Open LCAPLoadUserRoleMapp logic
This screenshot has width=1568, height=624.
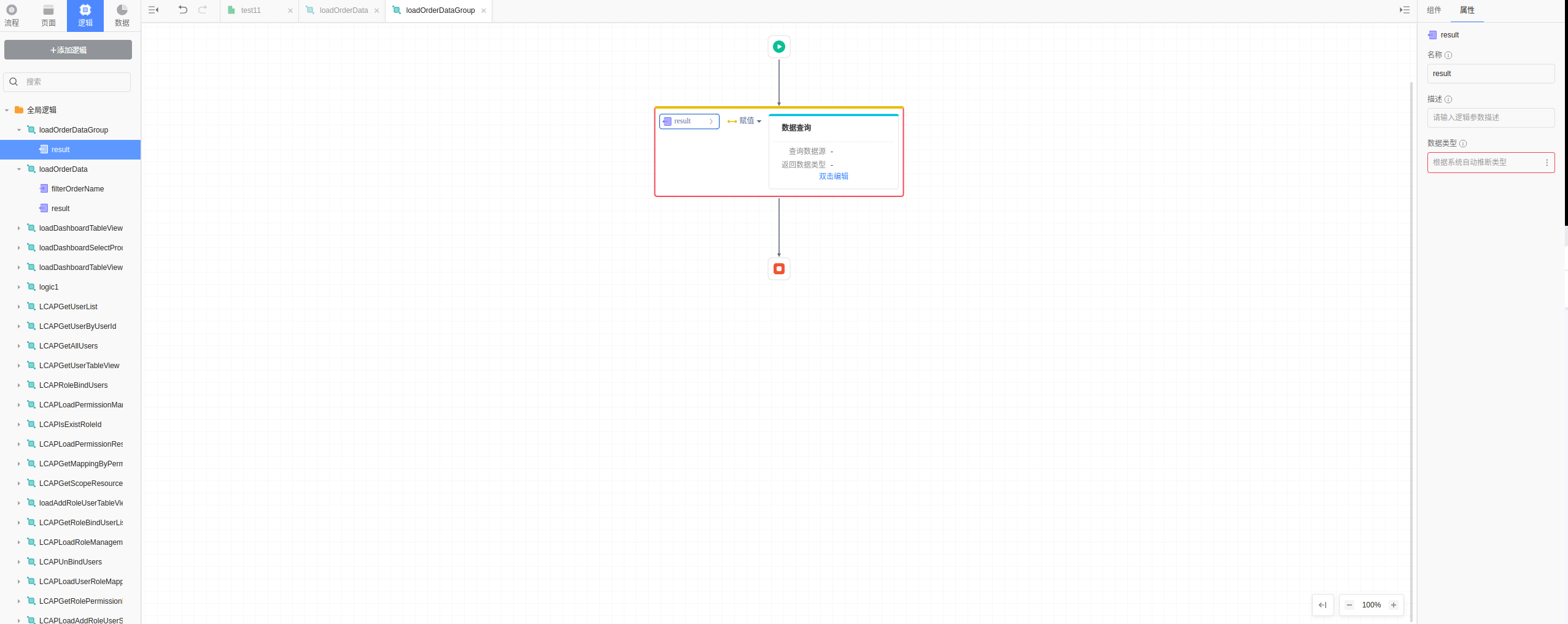point(81,582)
